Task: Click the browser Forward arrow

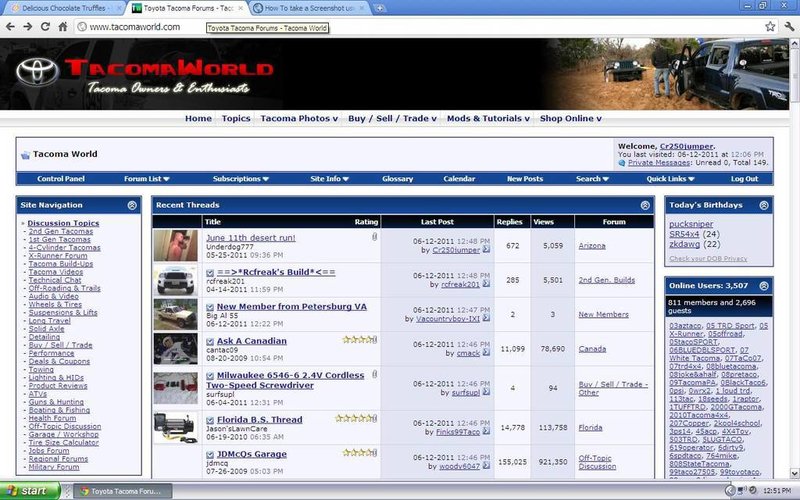Action: 28,27
